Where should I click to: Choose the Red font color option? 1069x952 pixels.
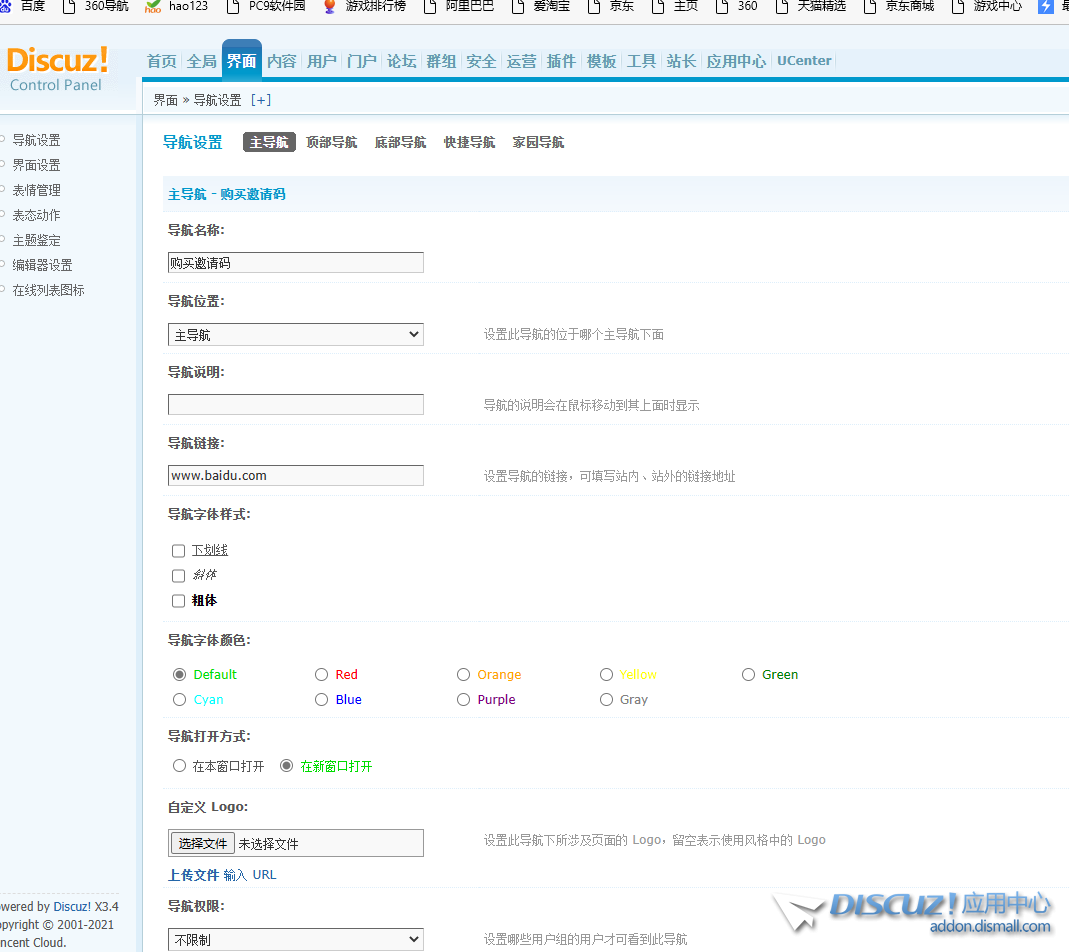321,675
